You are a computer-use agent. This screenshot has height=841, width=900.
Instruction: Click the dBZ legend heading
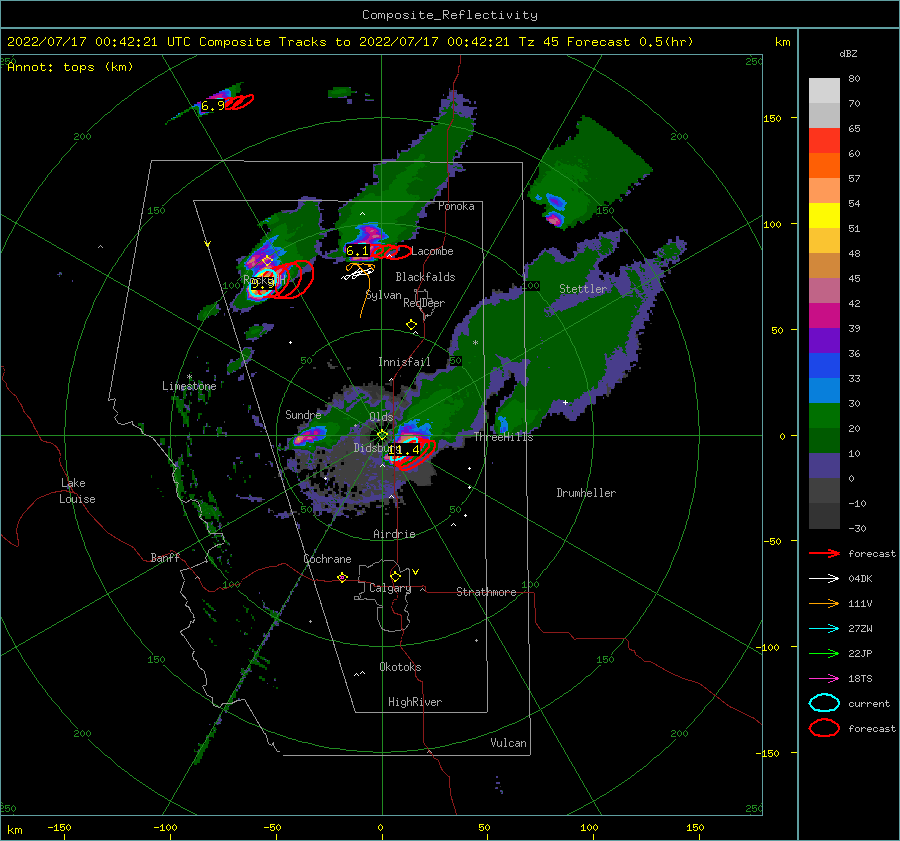[x=848, y=53]
